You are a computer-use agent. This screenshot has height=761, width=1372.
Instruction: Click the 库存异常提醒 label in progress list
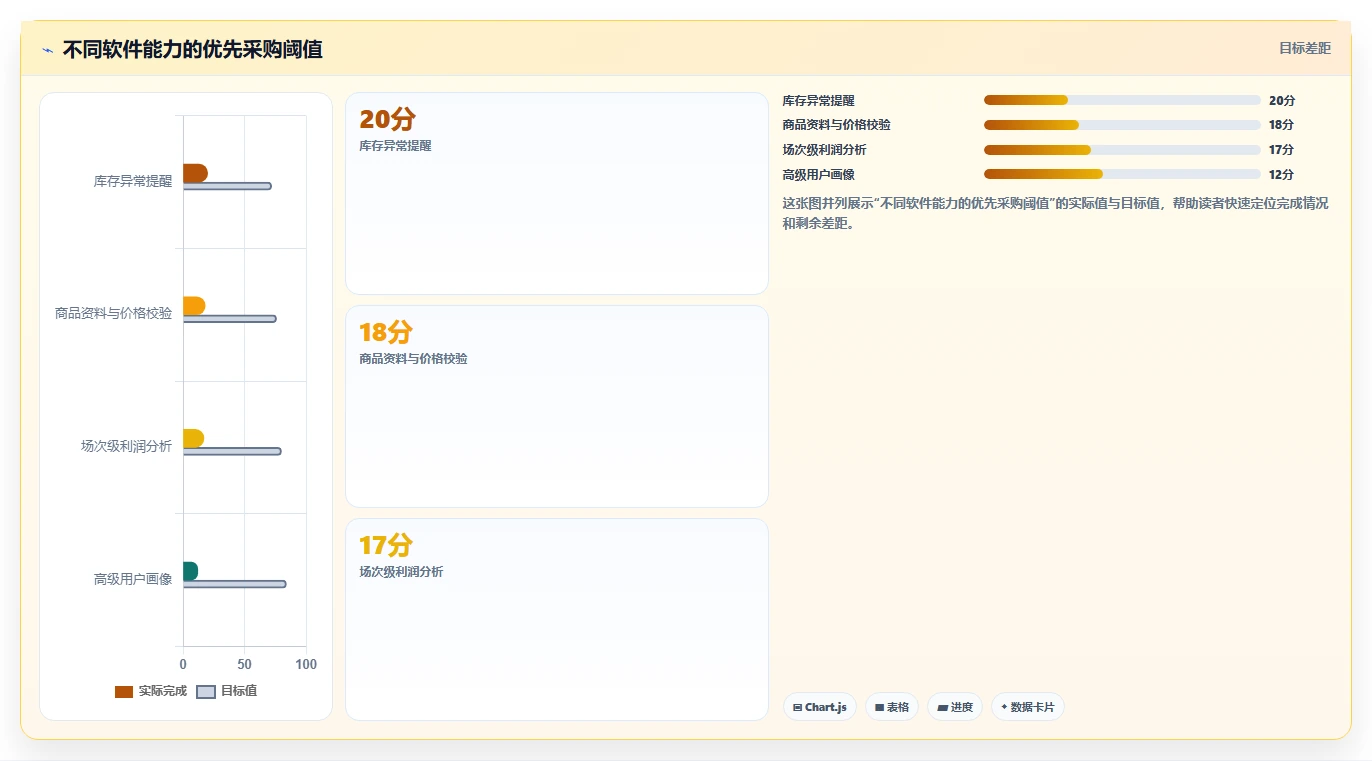pos(819,101)
